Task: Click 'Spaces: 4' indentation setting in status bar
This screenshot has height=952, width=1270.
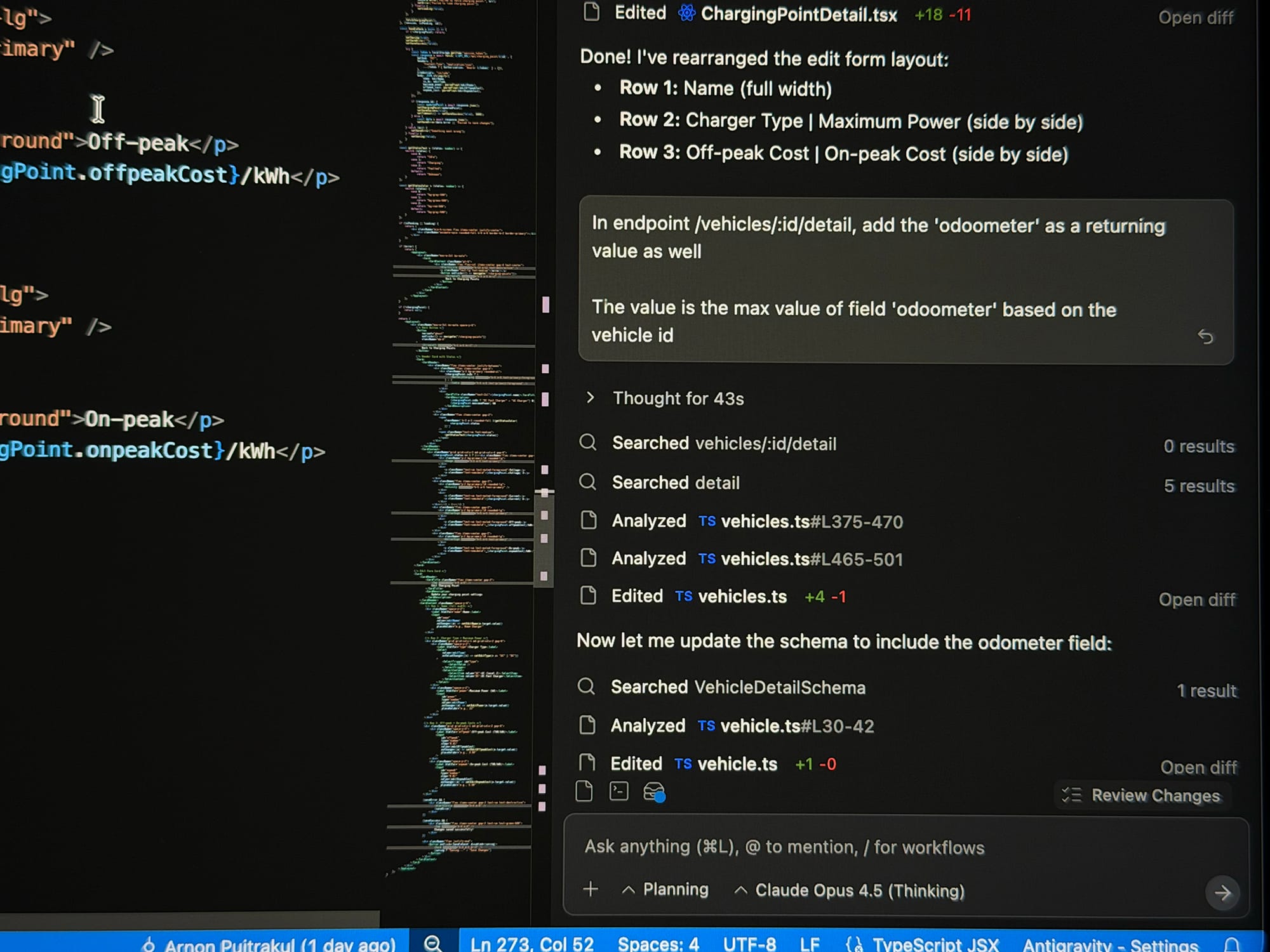Action: [658, 944]
